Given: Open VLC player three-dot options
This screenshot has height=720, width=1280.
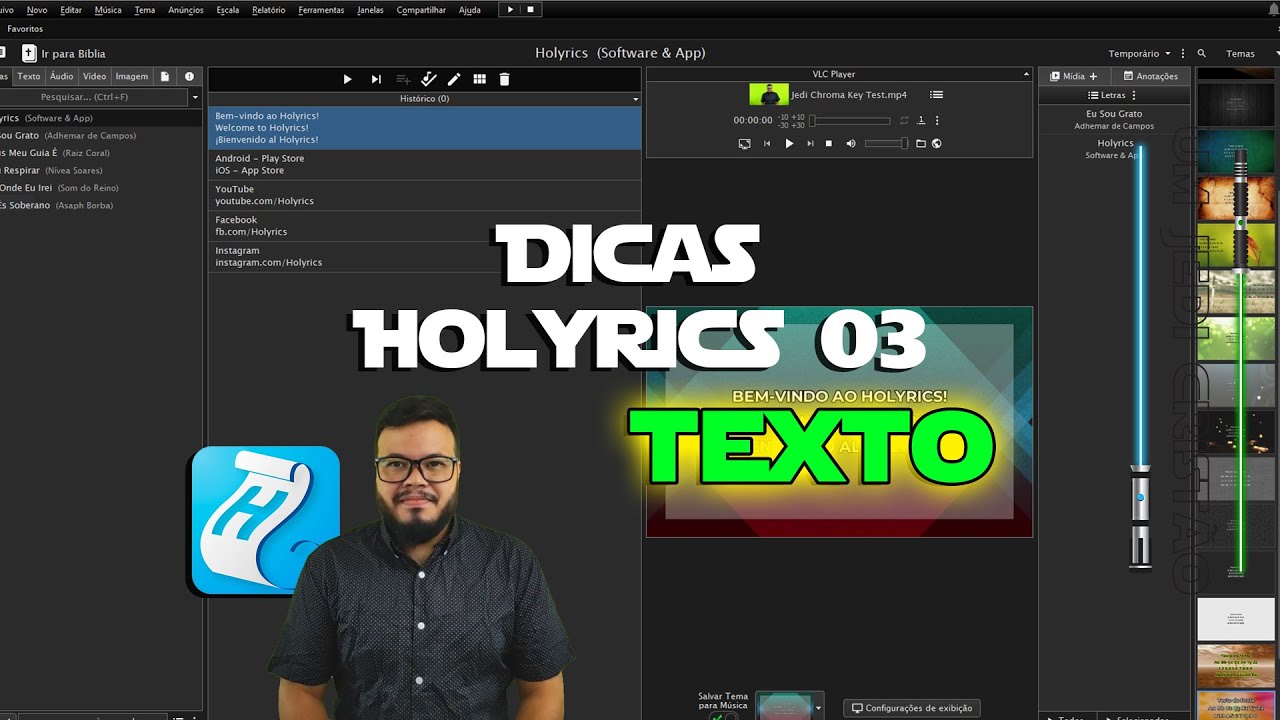Looking at the screenshot, I should coord(936,120).
